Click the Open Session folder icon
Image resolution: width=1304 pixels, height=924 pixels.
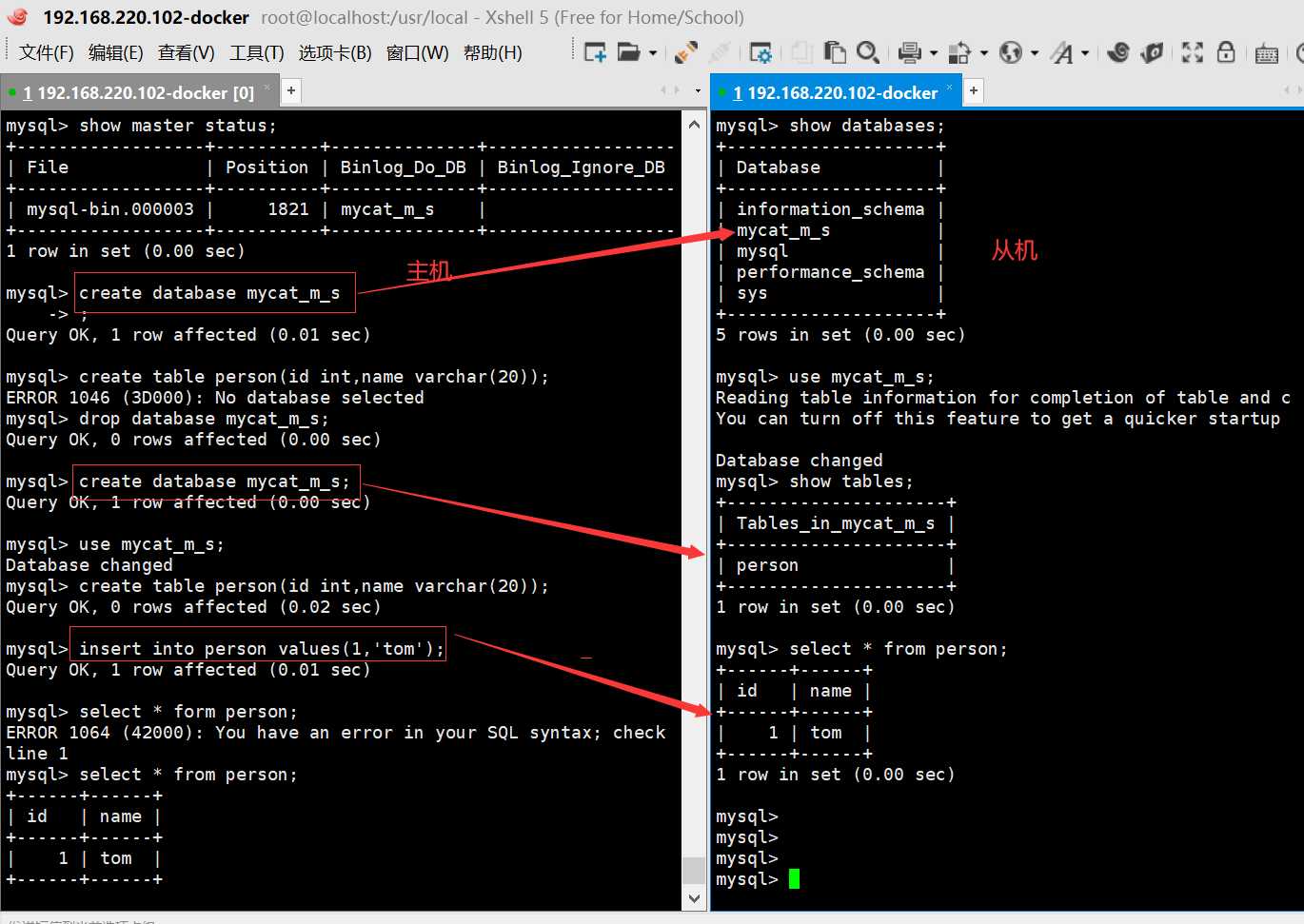pos(628,52)
